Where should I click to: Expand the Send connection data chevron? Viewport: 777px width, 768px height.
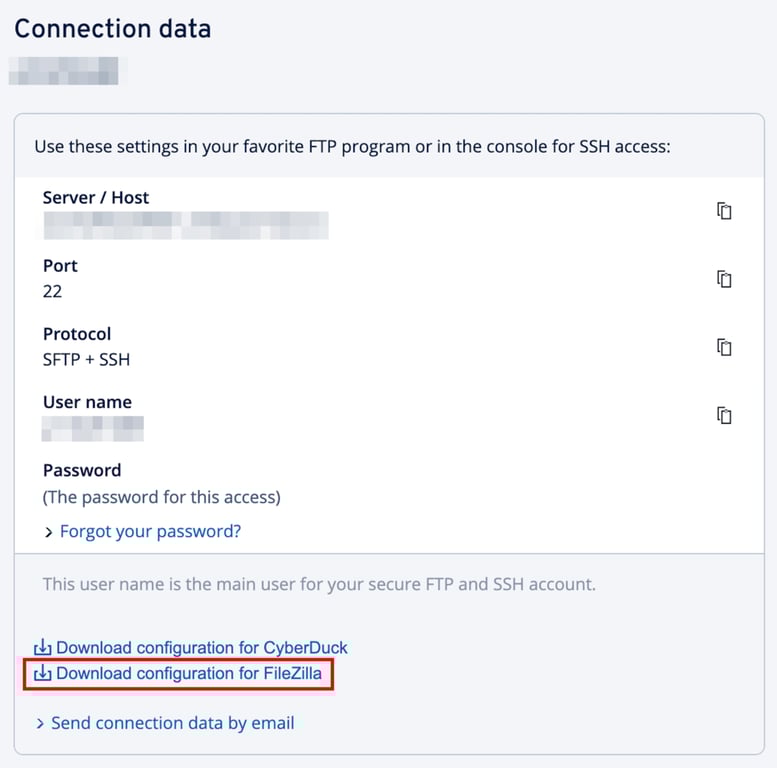pos(40,723)
